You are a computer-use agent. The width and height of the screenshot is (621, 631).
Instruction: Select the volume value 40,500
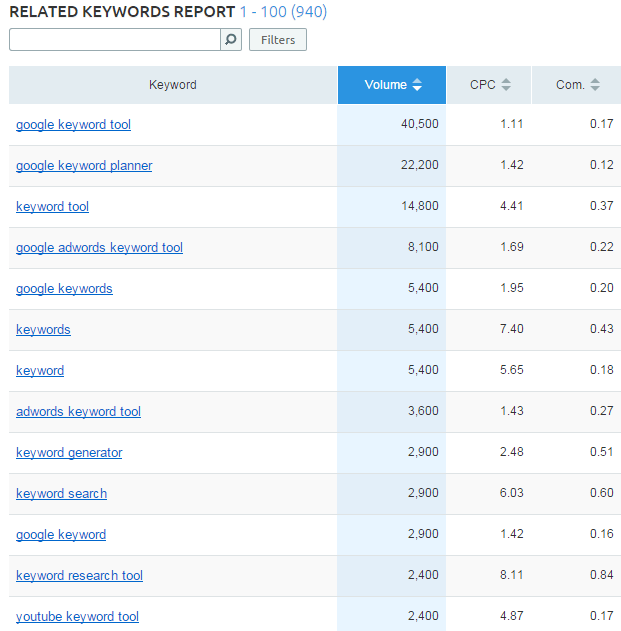coord(419,124)
